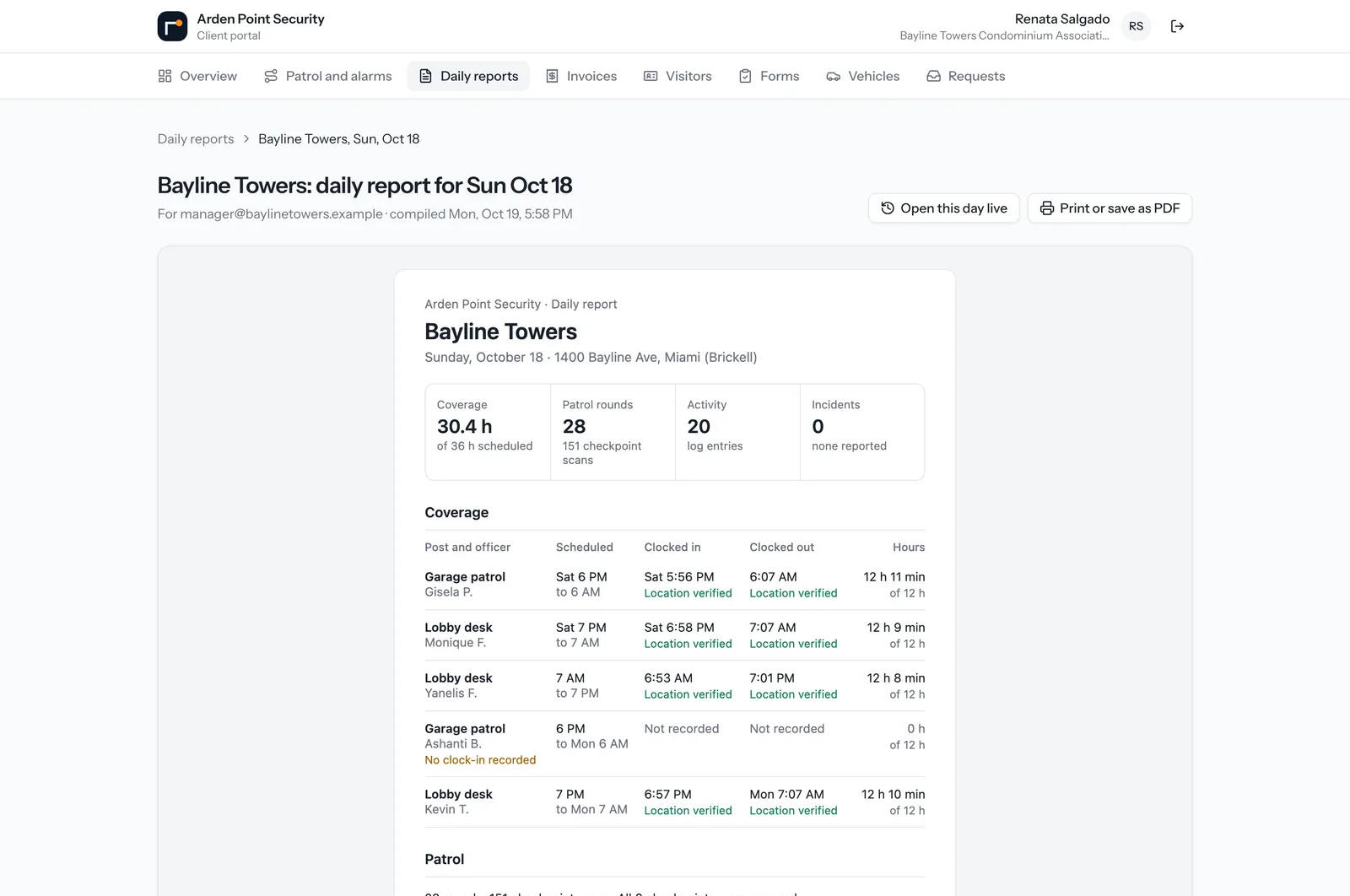Viewport: 1350px width, 896px height.
Task: Select the Daily reports tab
Action: pos(468,76)
